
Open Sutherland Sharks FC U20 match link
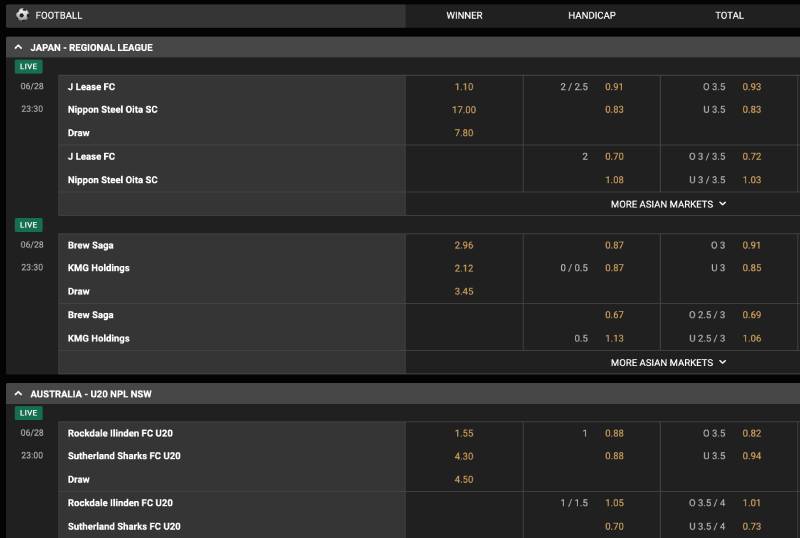(x=124, y=456)
